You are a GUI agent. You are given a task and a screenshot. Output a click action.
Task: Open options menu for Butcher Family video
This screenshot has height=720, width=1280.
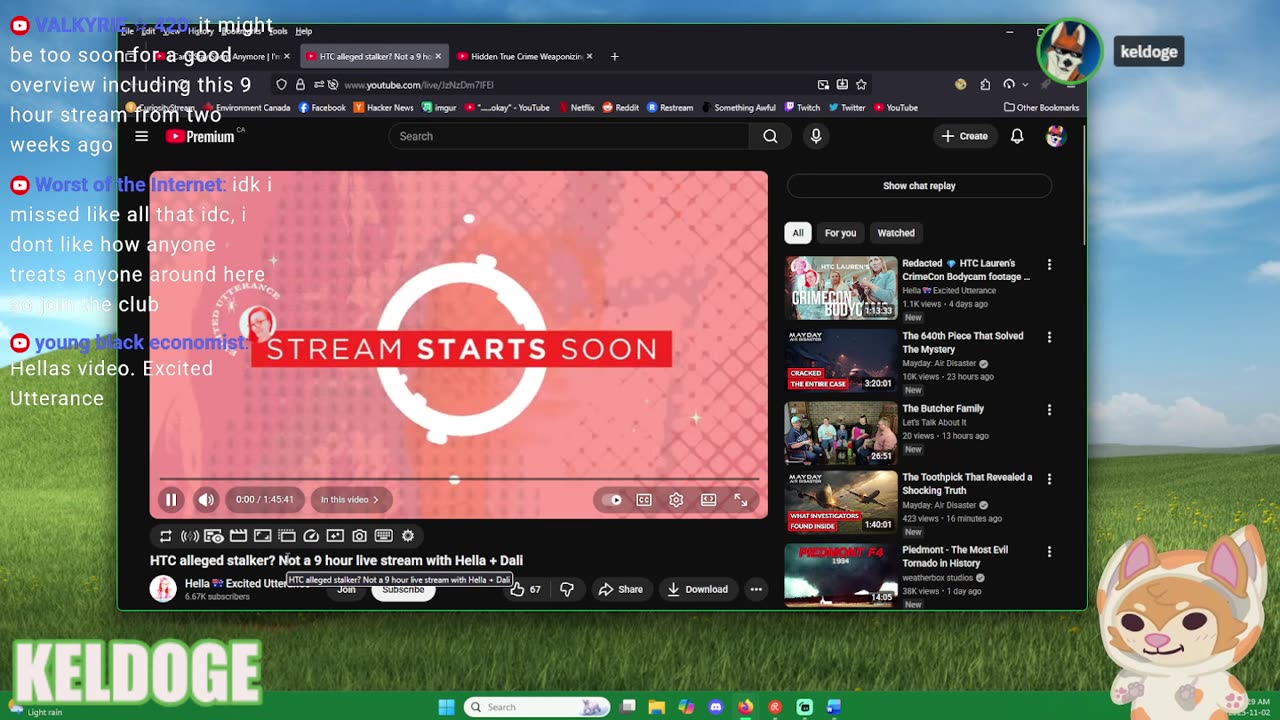point(1049,409)
